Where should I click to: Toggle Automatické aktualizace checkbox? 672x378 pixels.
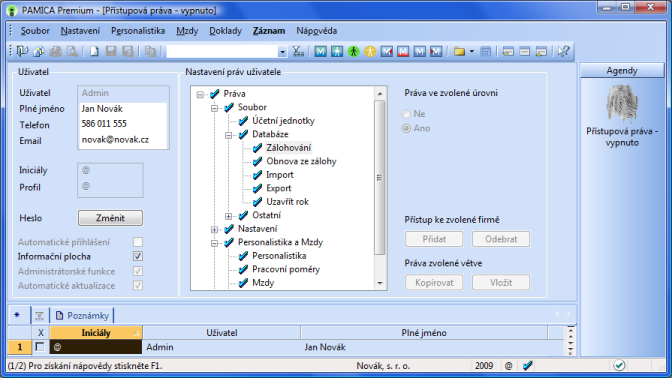[138, 285]
